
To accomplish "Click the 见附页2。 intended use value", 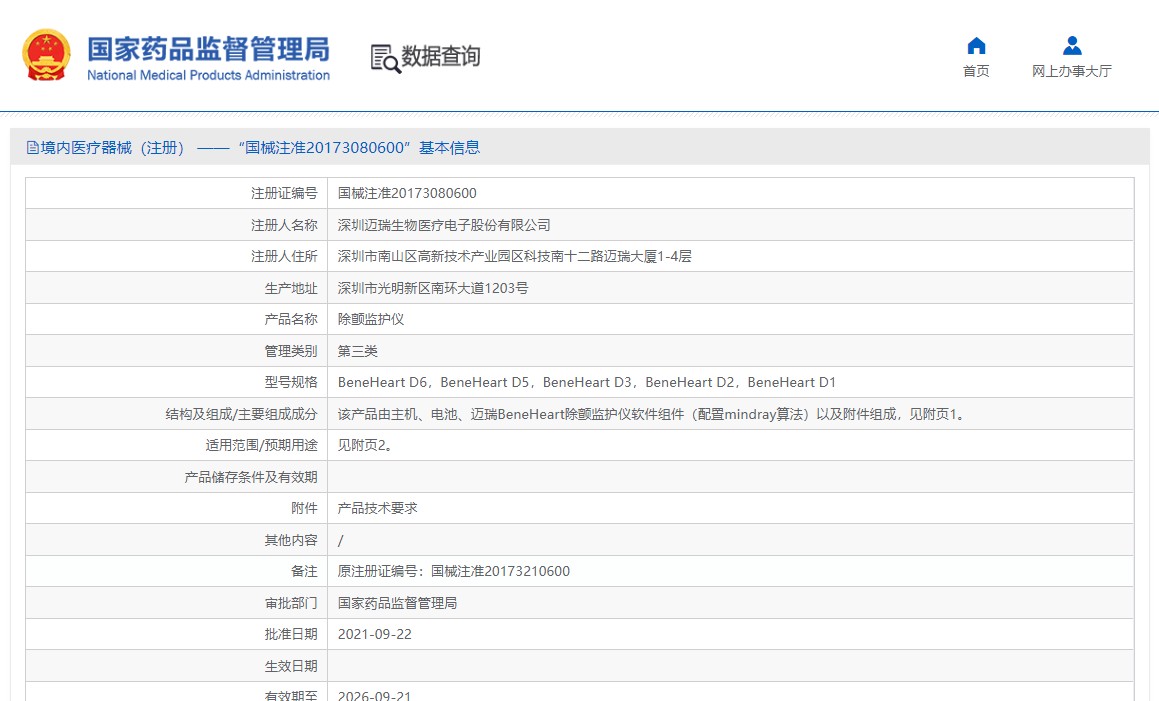I will pyautogui.click(x=365, y=445).
